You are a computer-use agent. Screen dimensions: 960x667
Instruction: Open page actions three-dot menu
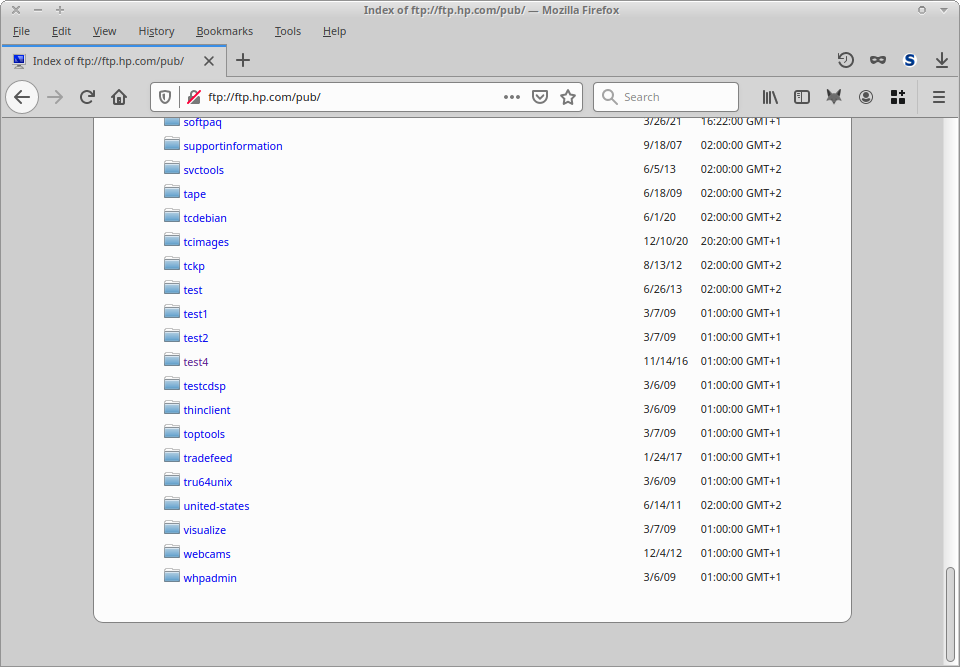[512, 97]
